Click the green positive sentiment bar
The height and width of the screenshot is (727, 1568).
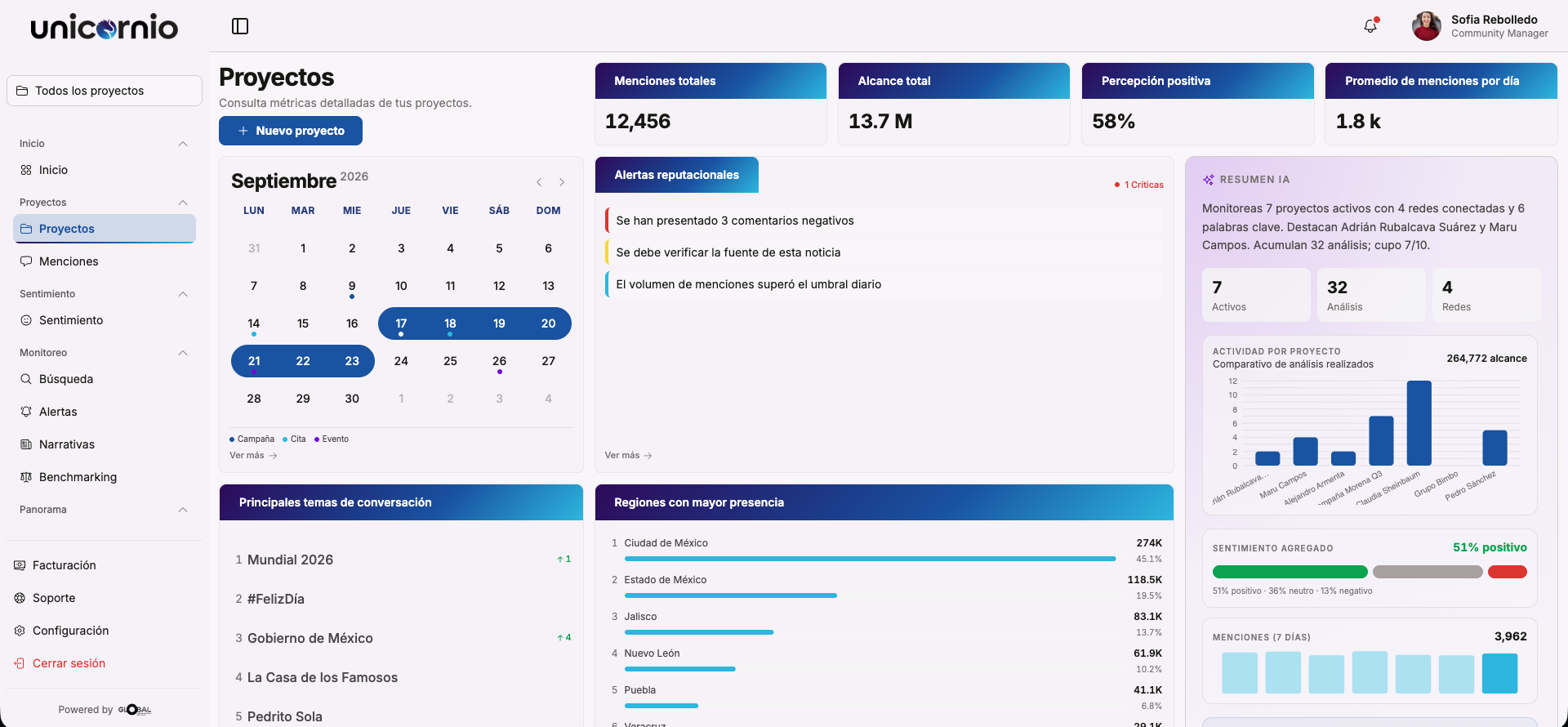[1290, 572]
